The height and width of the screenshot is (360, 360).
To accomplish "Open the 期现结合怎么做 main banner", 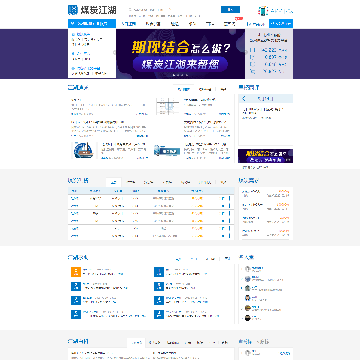I will pyautogui.click(x=181, y=54).
